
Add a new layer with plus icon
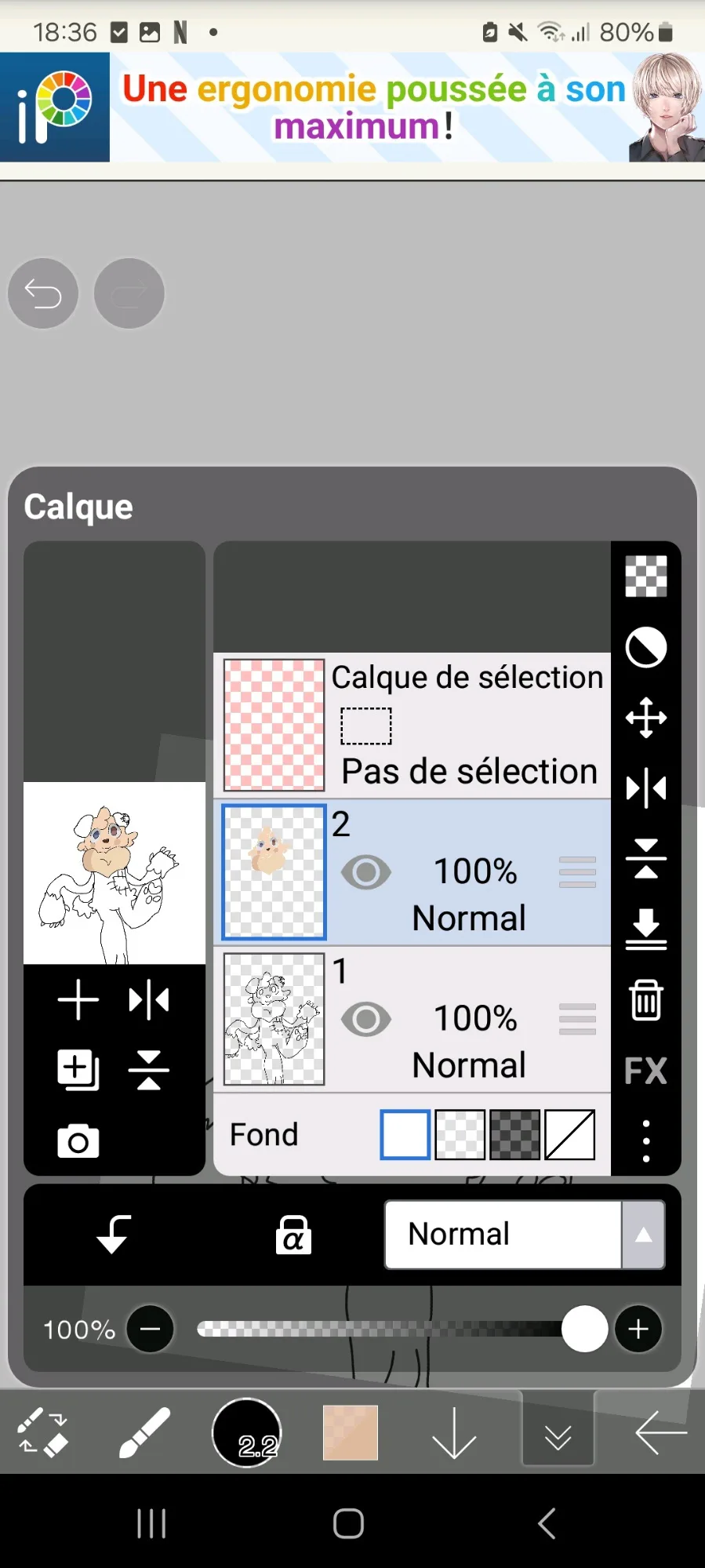(x=78, y=1000)
